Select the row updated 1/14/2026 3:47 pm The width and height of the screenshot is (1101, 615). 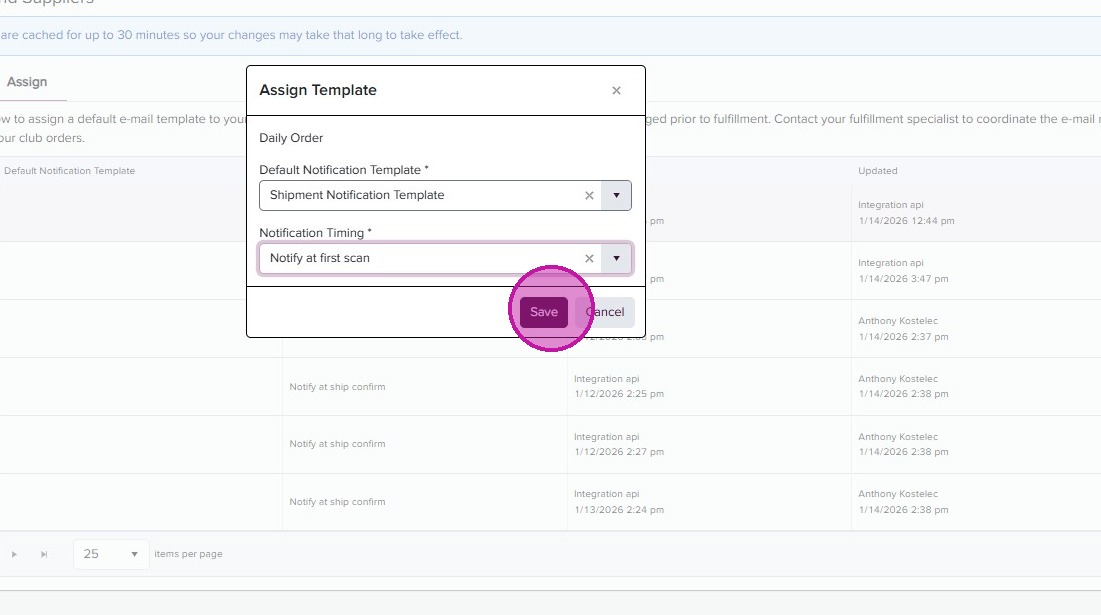[x=903, y=271]
